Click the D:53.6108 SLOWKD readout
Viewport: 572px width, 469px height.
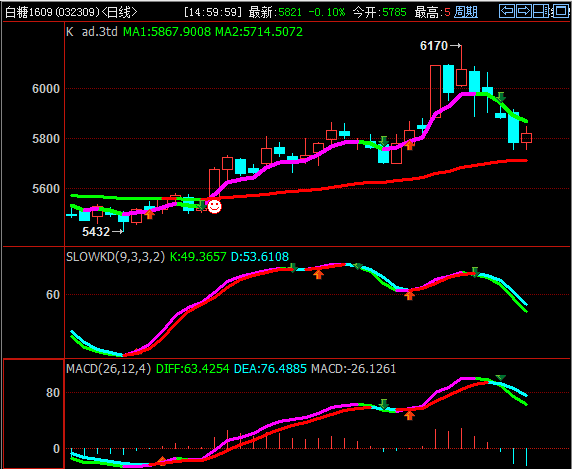click(260, 257)
